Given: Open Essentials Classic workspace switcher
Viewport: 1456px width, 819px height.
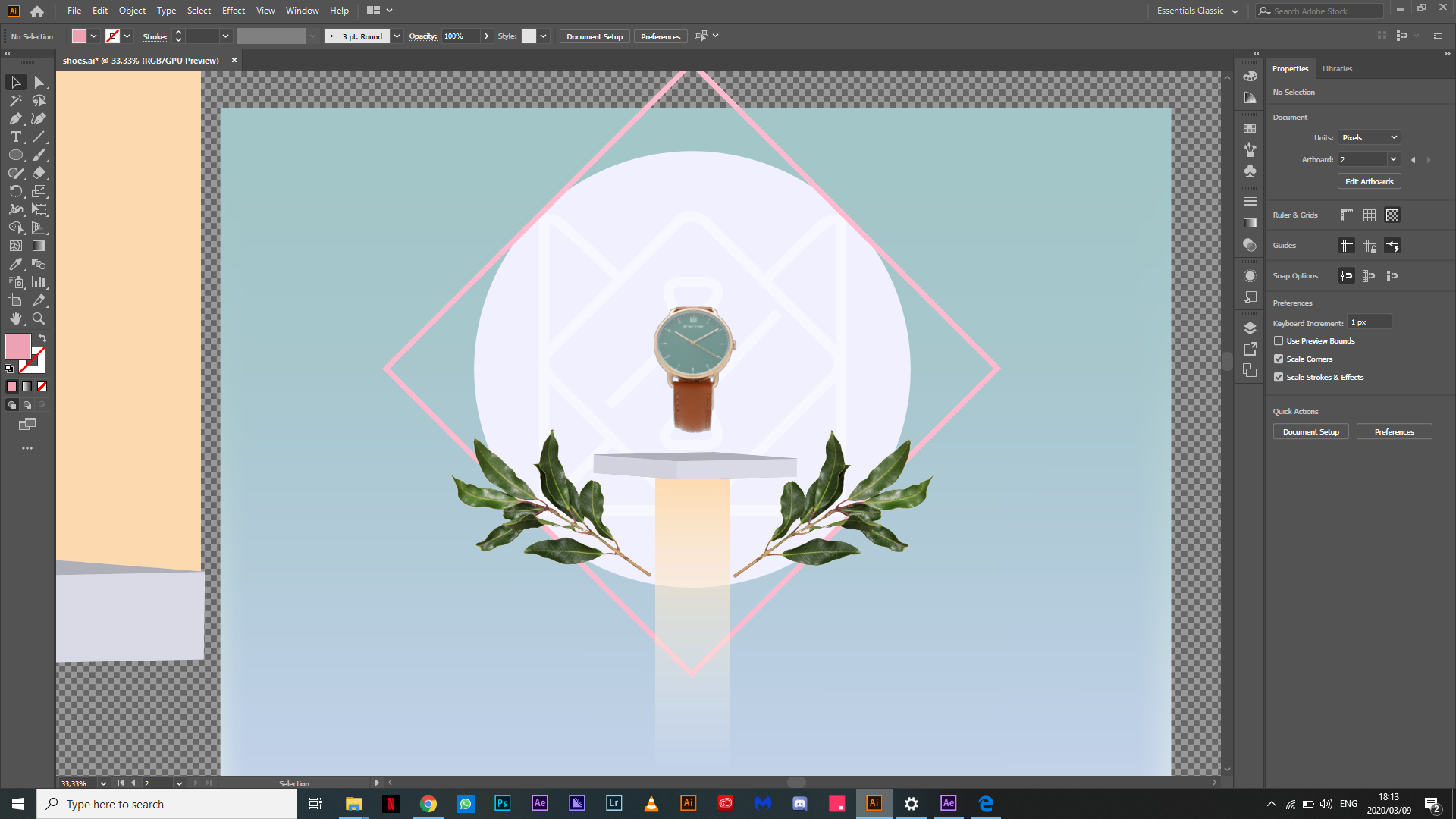Looking at the screenshot, I should tap(1197, 11).
